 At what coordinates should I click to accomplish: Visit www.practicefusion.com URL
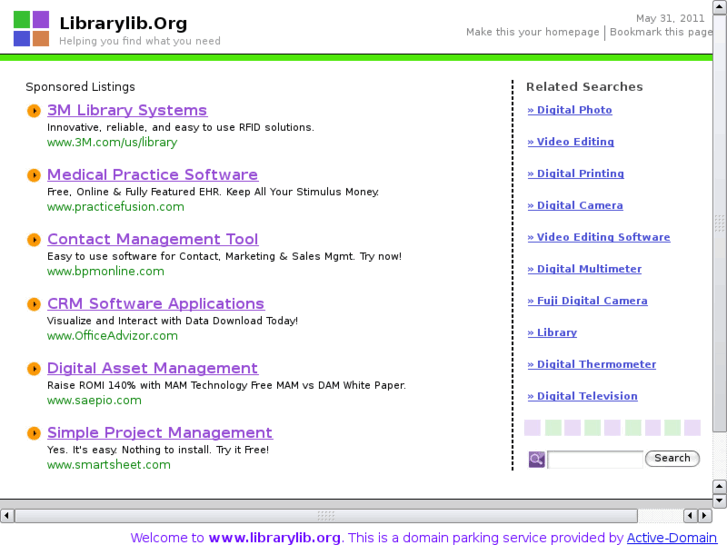pyautogui.click(x=115, y=207)
